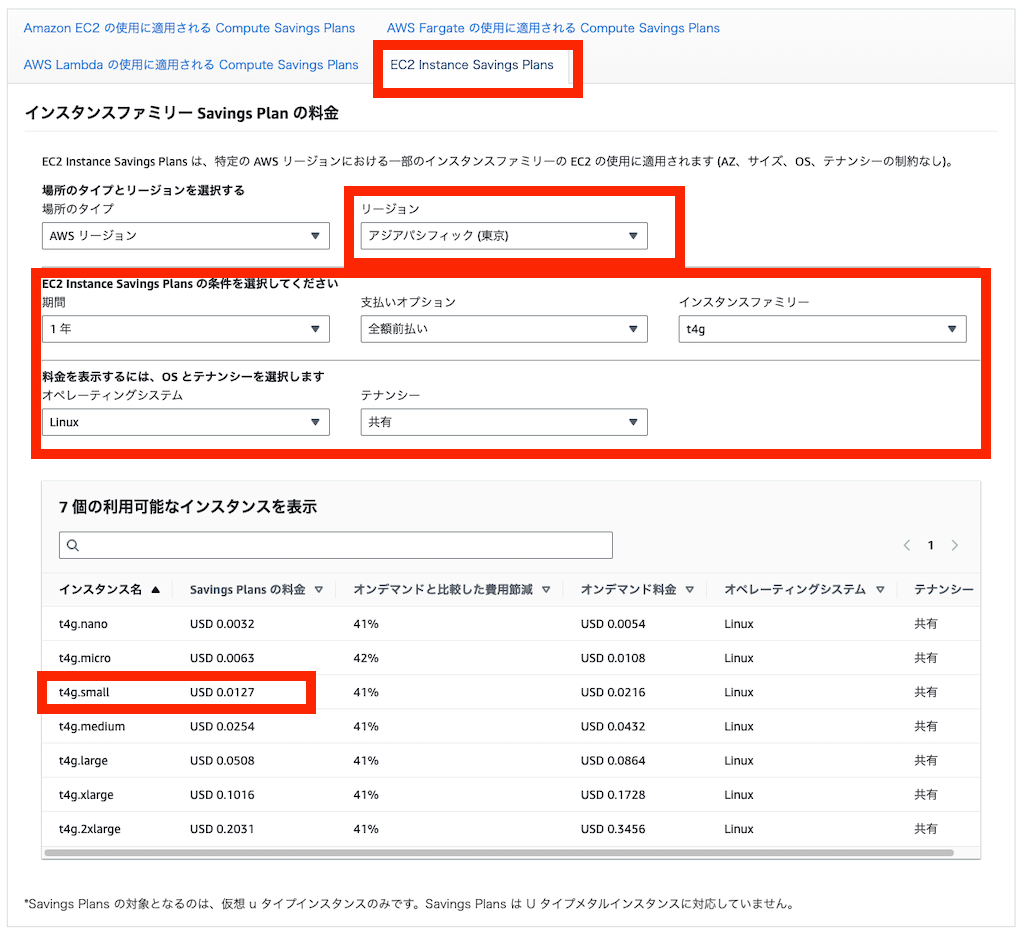Click the sort arrow beside Savings Plans の料金
Viewport: 1024px width, 934px height.
click(319, 590)
